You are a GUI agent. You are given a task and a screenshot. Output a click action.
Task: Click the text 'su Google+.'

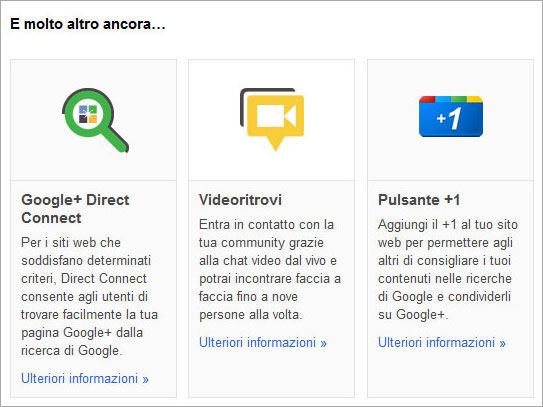tap(413, 315)
